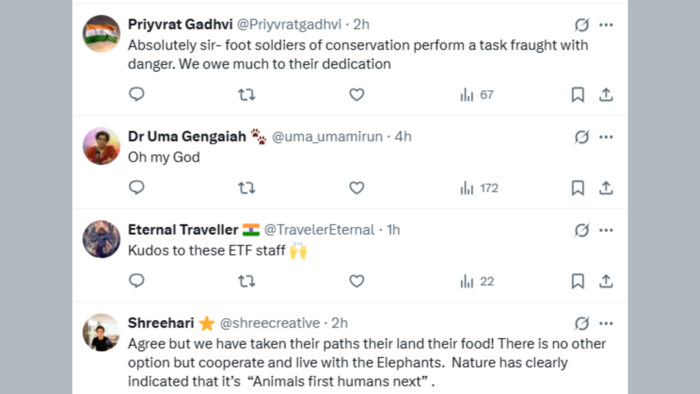
Task: Like the 'Kudos to these ETF staff' tweet
Action: [x=357, y=281]
